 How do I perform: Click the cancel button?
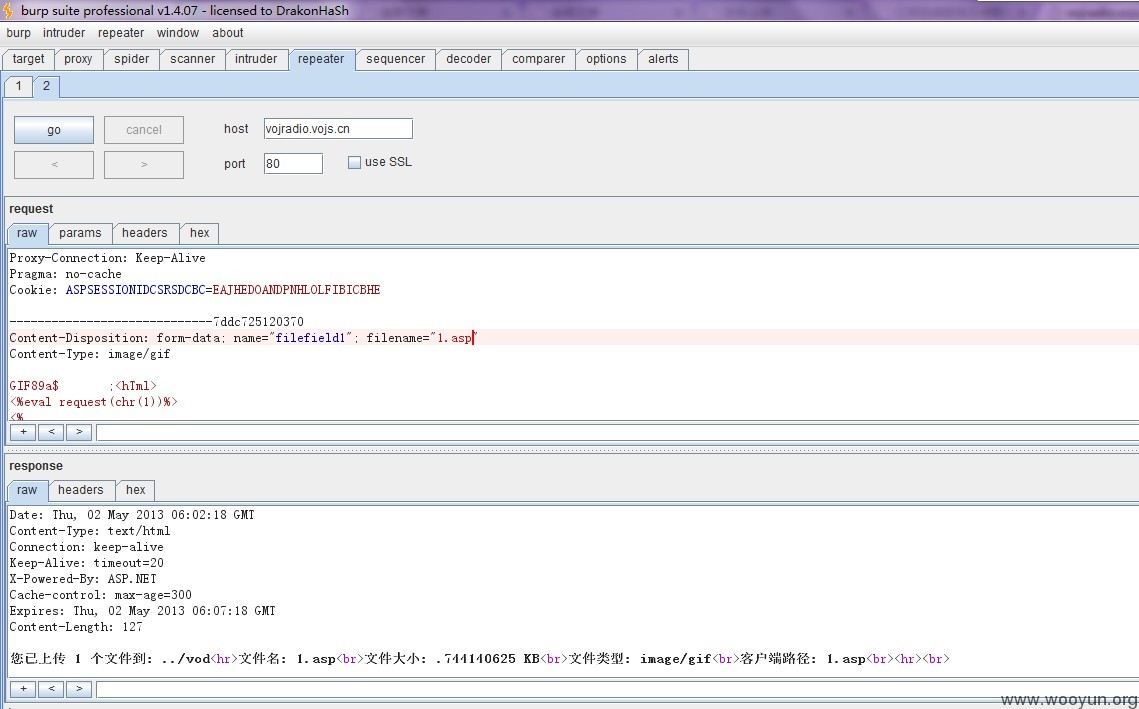(144, 130)
